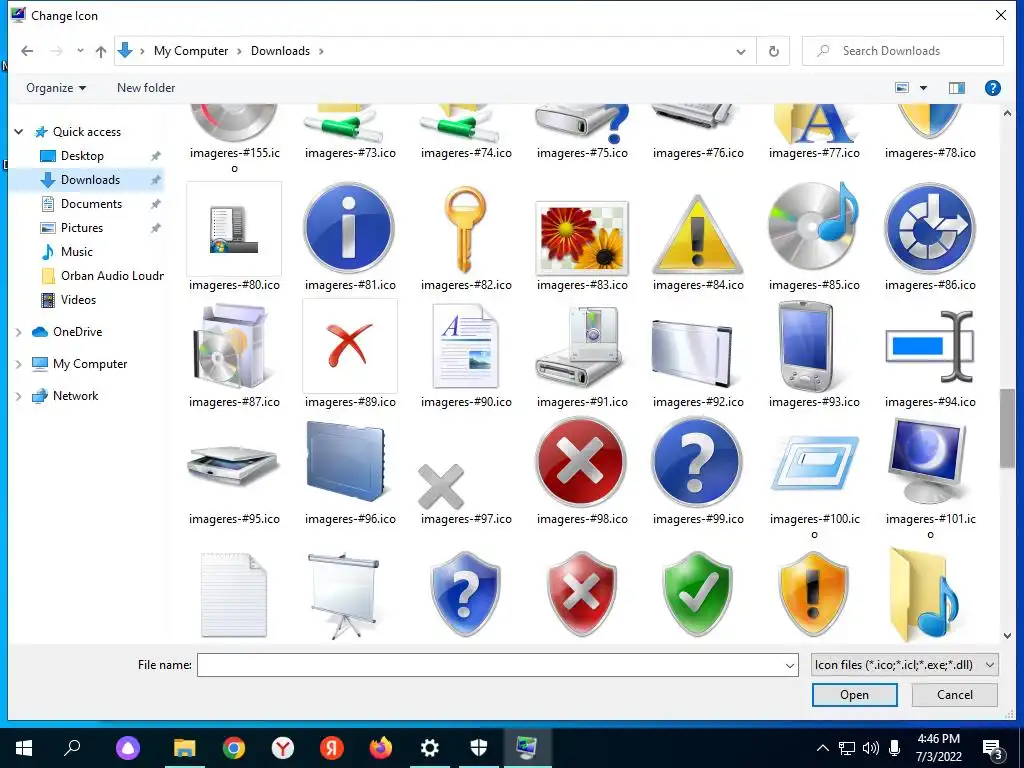Select the blue question shield icon
Viewport: 1024px width, 768px height.
[x=465, y=594]
